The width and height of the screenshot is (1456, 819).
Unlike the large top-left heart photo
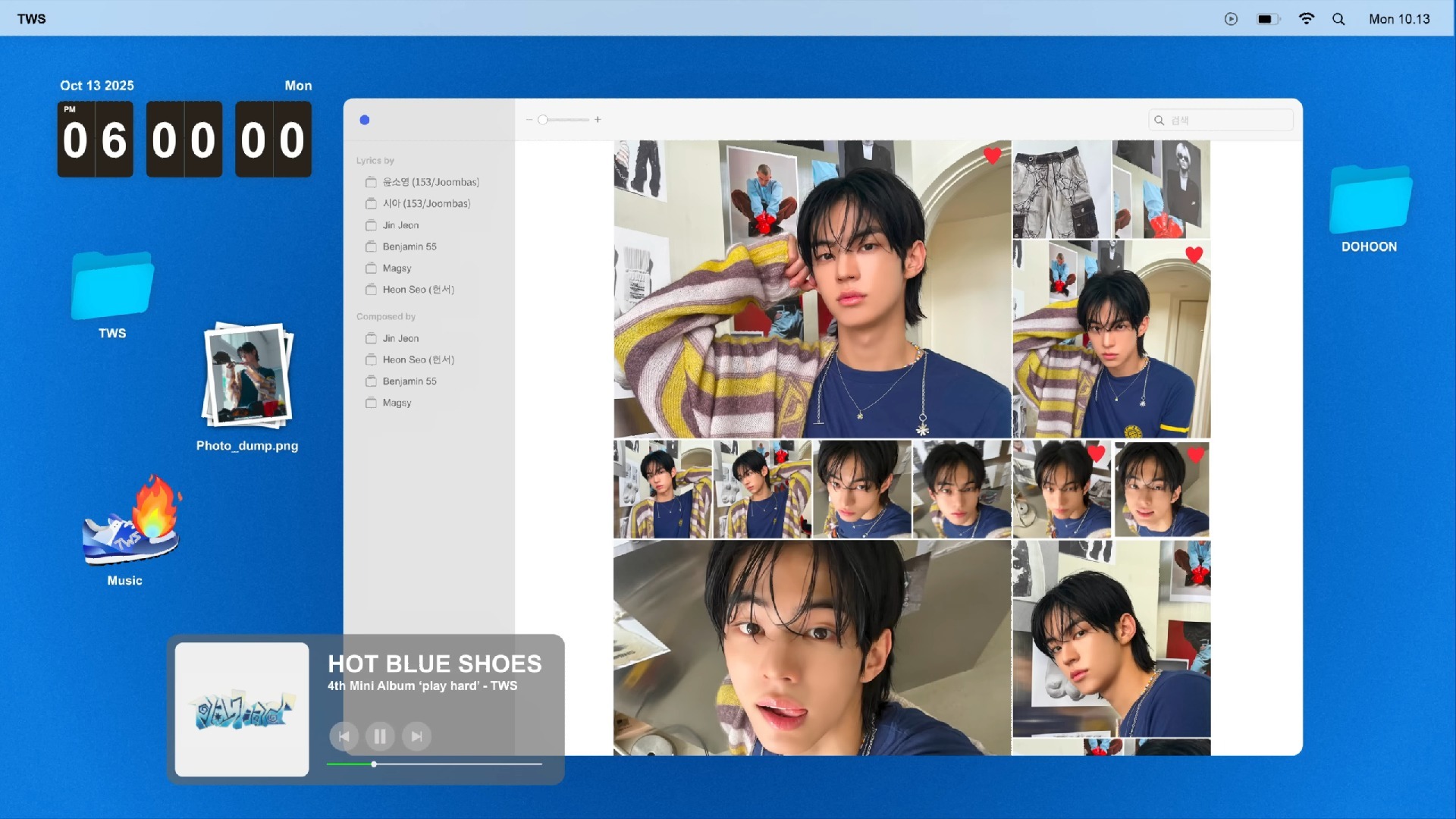coord(992,155)
